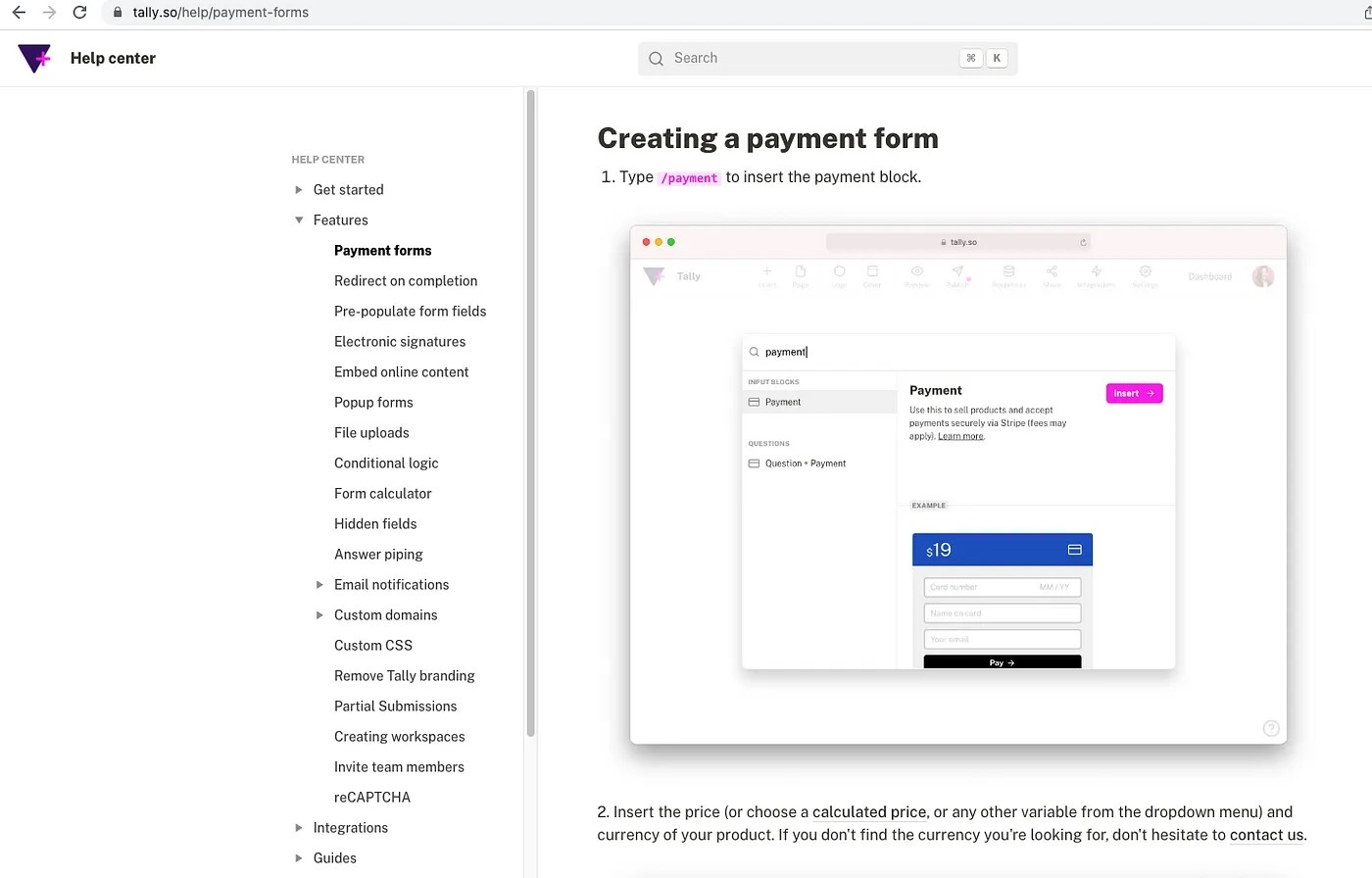The image size is (1372, 878).
Task: Expand the Integrations section arrow
Action: (x=299, y=828)
